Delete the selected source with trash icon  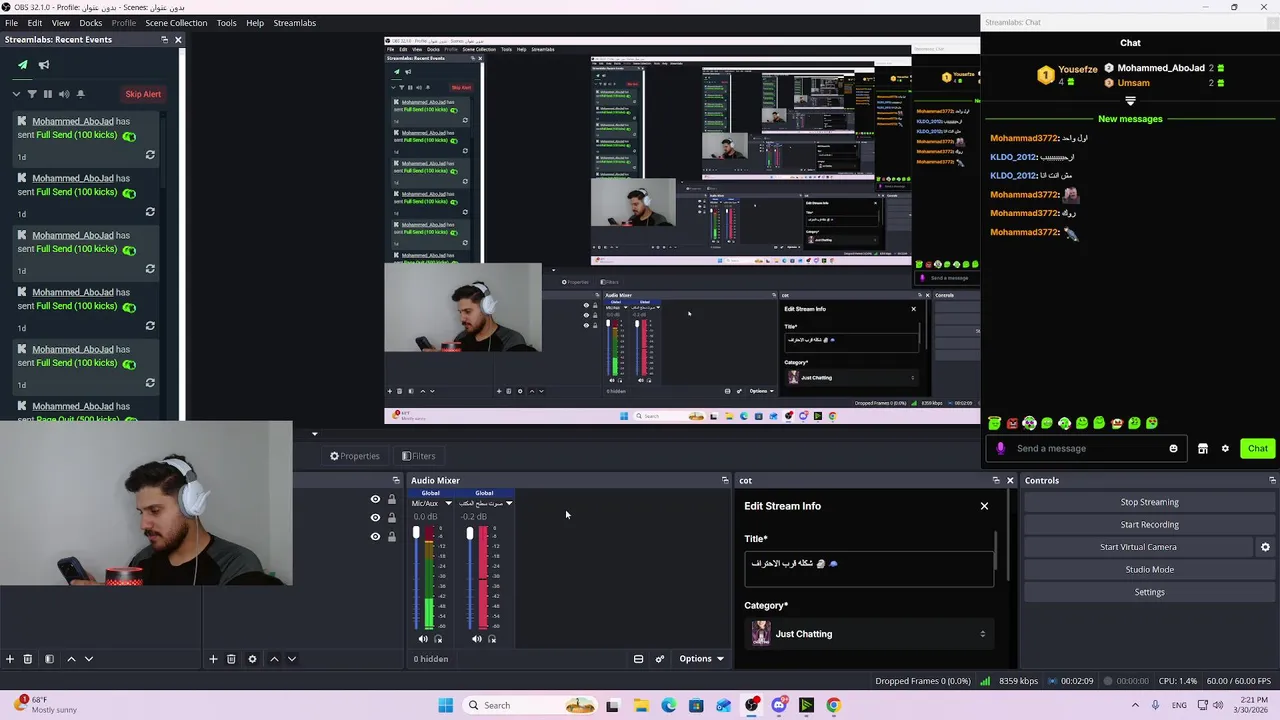[x=231, y=659]
